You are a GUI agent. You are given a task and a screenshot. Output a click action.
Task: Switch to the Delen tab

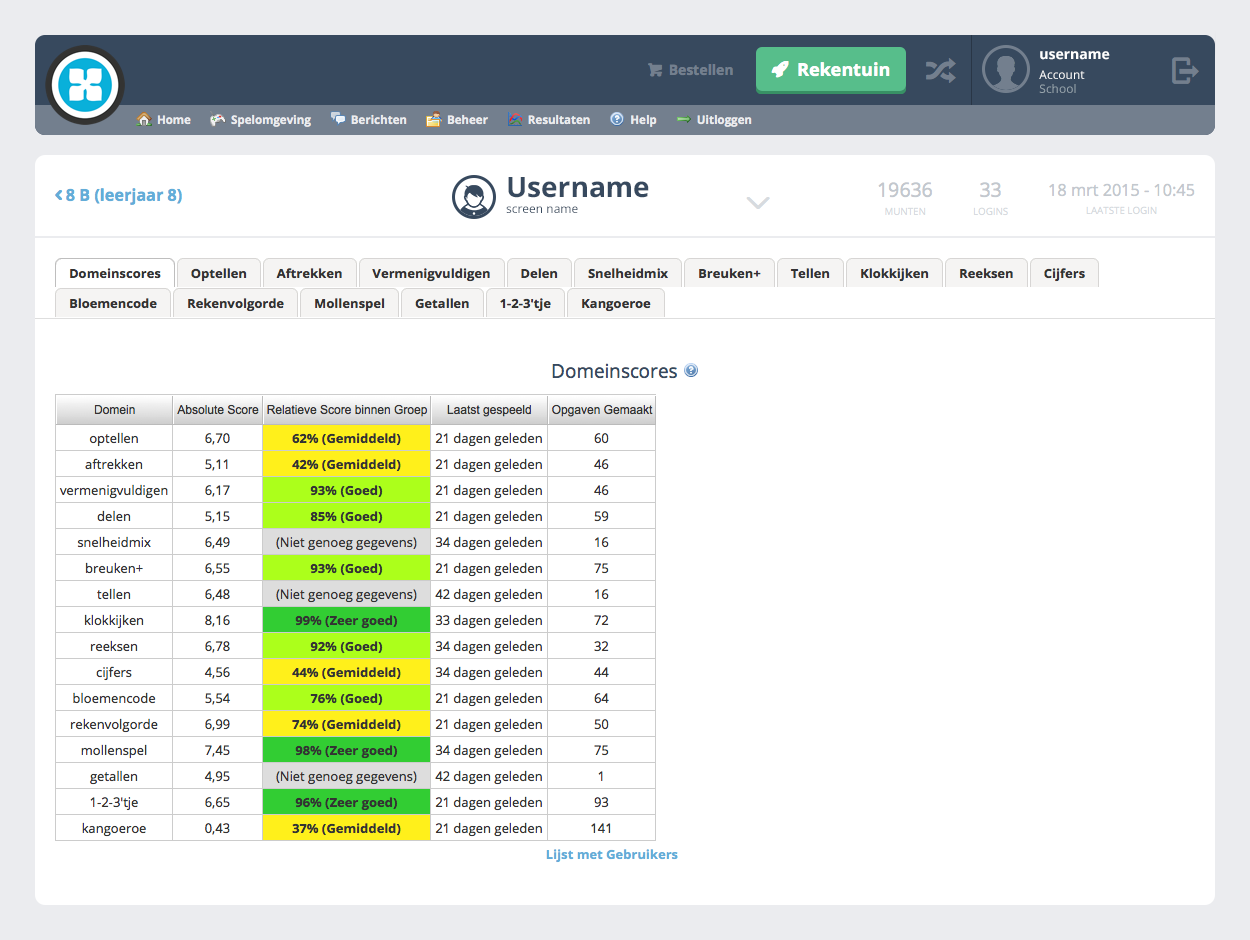tap(539, 273)
